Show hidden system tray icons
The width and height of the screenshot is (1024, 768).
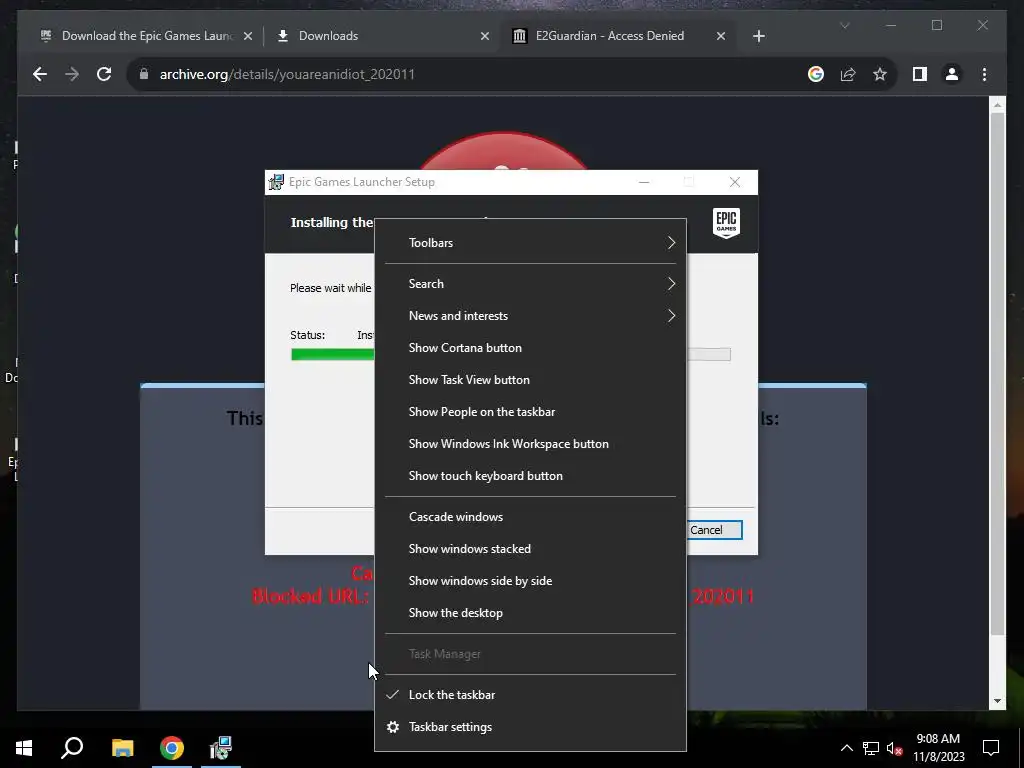[x=846, y=748]
